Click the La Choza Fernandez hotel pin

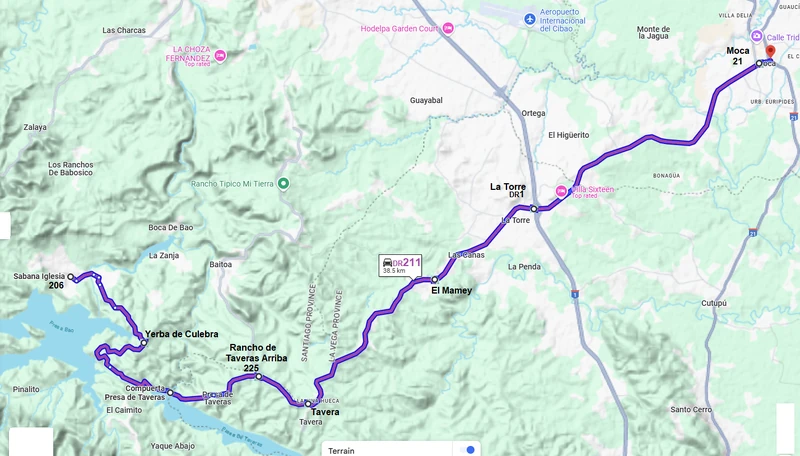click(x=220, y=56)
